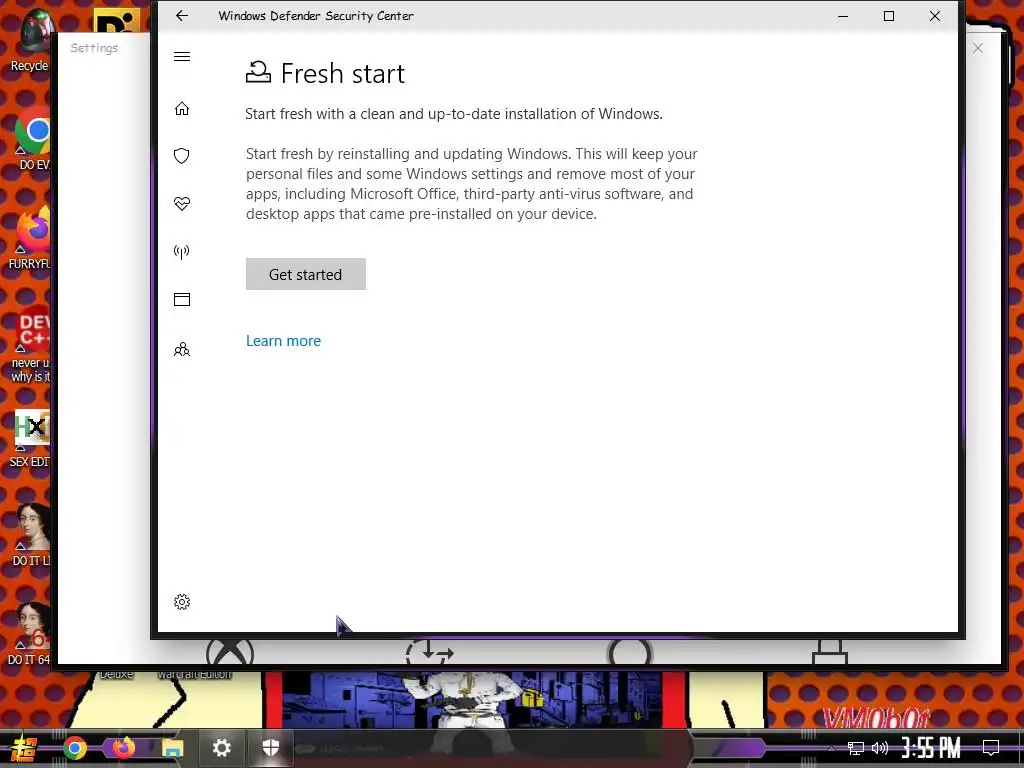Close the Windows Defender Security Center window
Image resolution: width=1024 pixels, height=768 pixels.
[935, 16]
